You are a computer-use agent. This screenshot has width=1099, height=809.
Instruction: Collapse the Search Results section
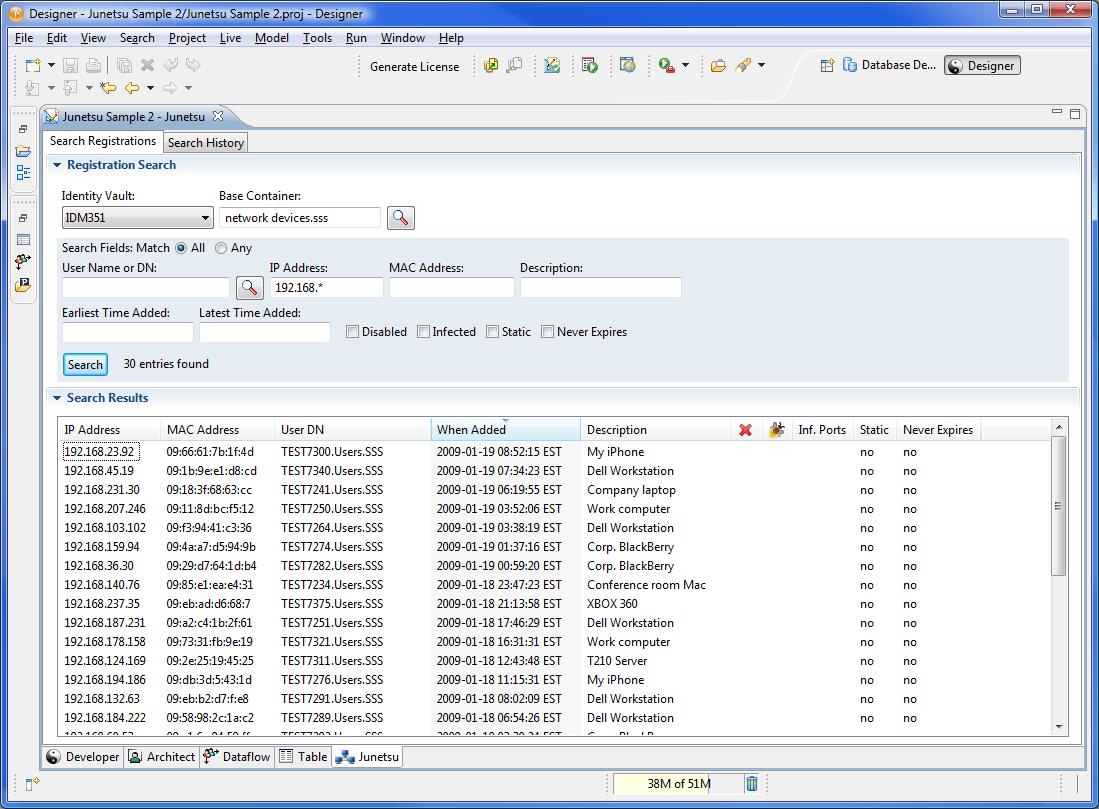click(57, 398)
